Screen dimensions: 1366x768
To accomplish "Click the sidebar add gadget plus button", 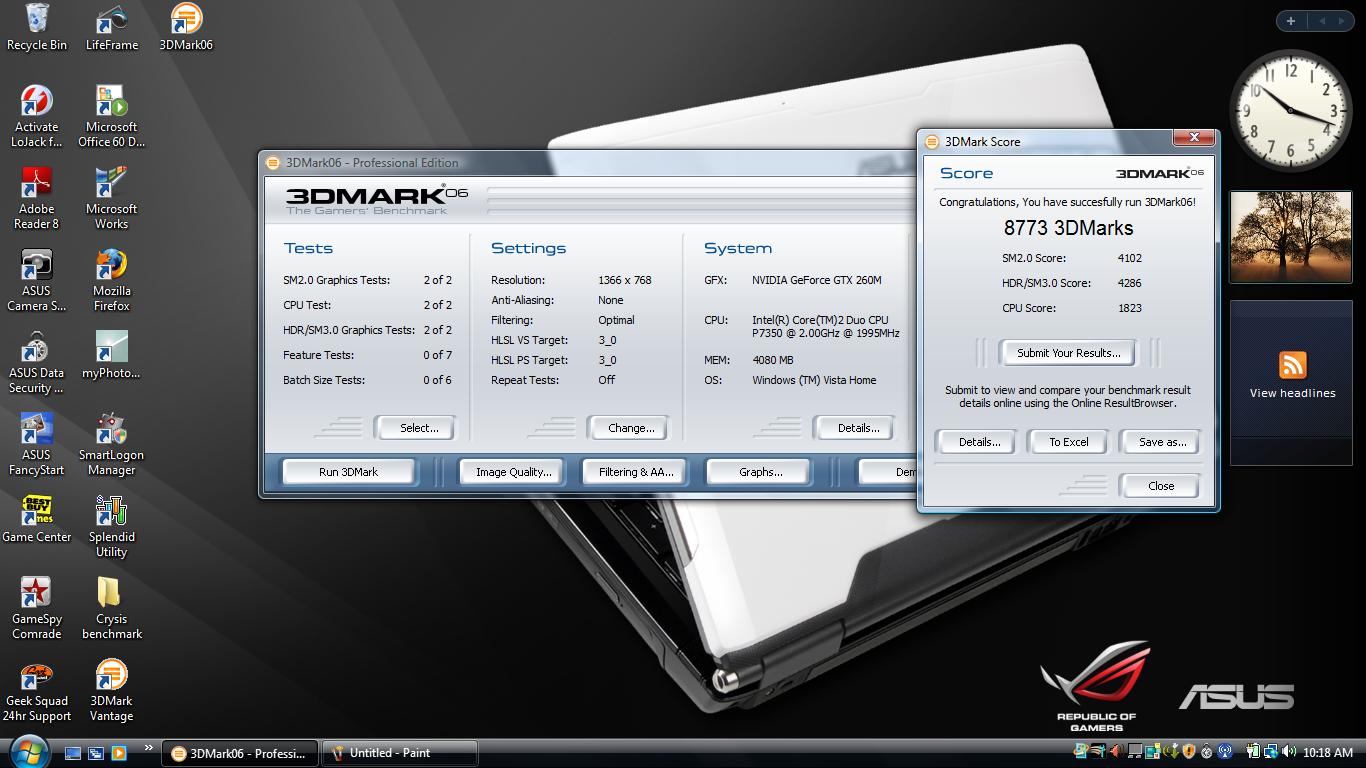I will [x=1291, y=20].
